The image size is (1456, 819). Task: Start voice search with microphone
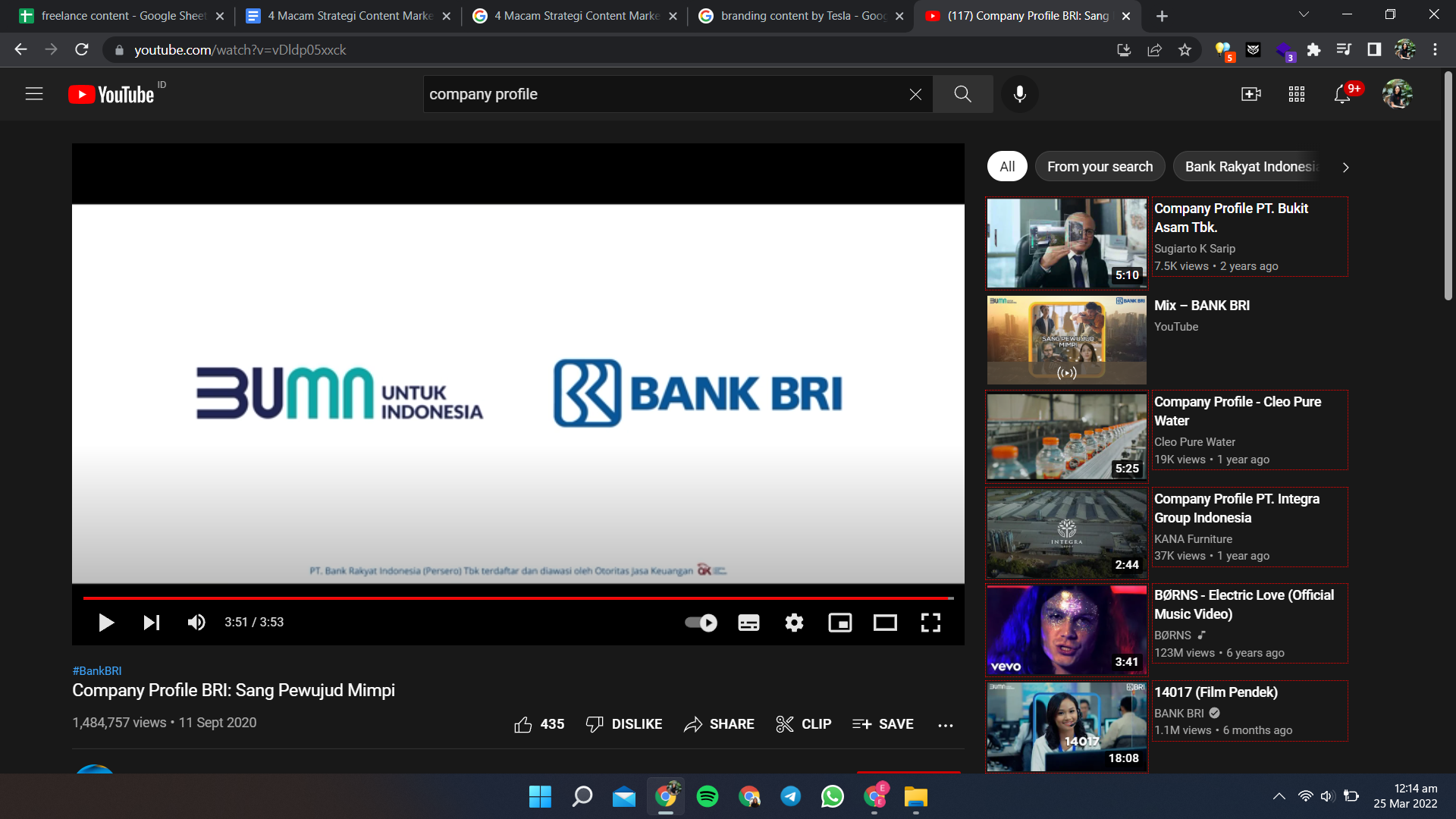[x=1020, y=94]
